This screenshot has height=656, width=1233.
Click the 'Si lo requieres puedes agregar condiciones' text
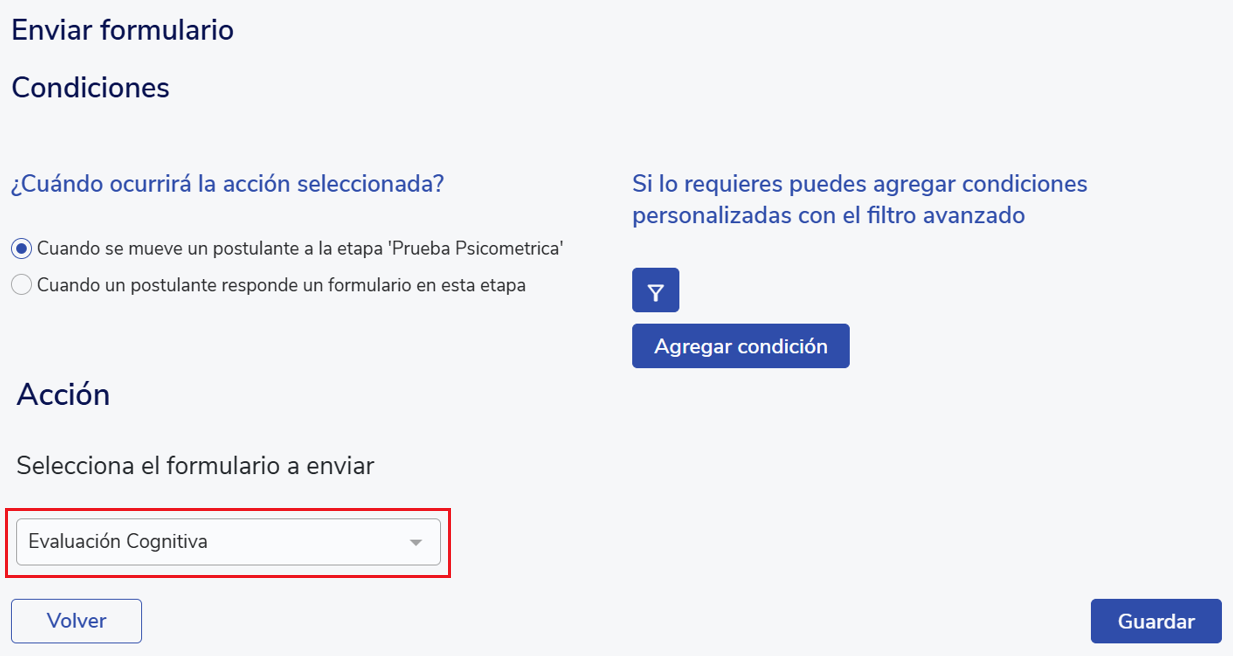coord(859,184)
